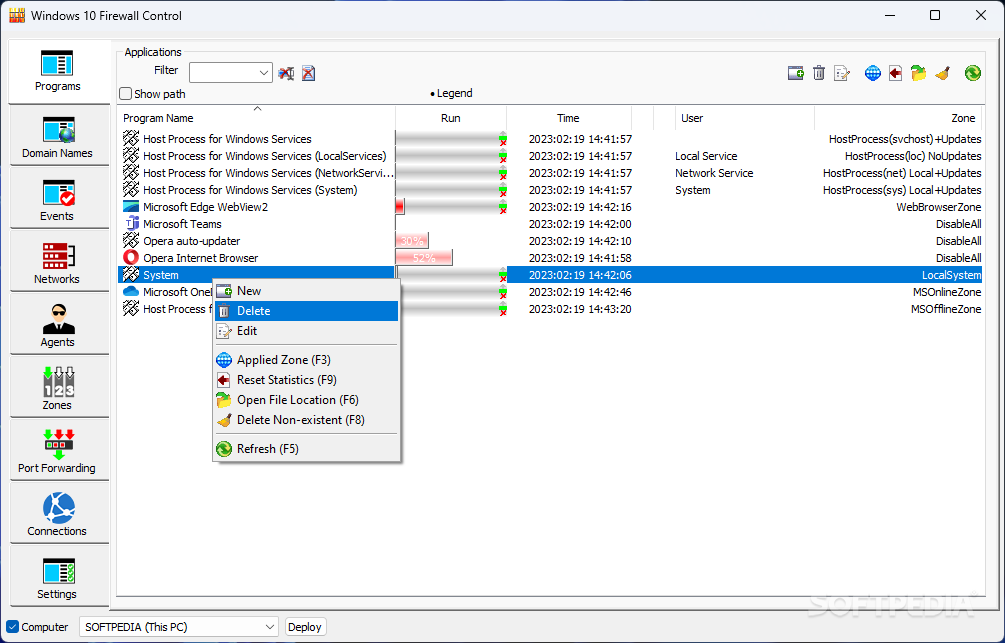Screen dimensions: 1005x643
Task: Open the Programs panel
Action: [58, 71]
